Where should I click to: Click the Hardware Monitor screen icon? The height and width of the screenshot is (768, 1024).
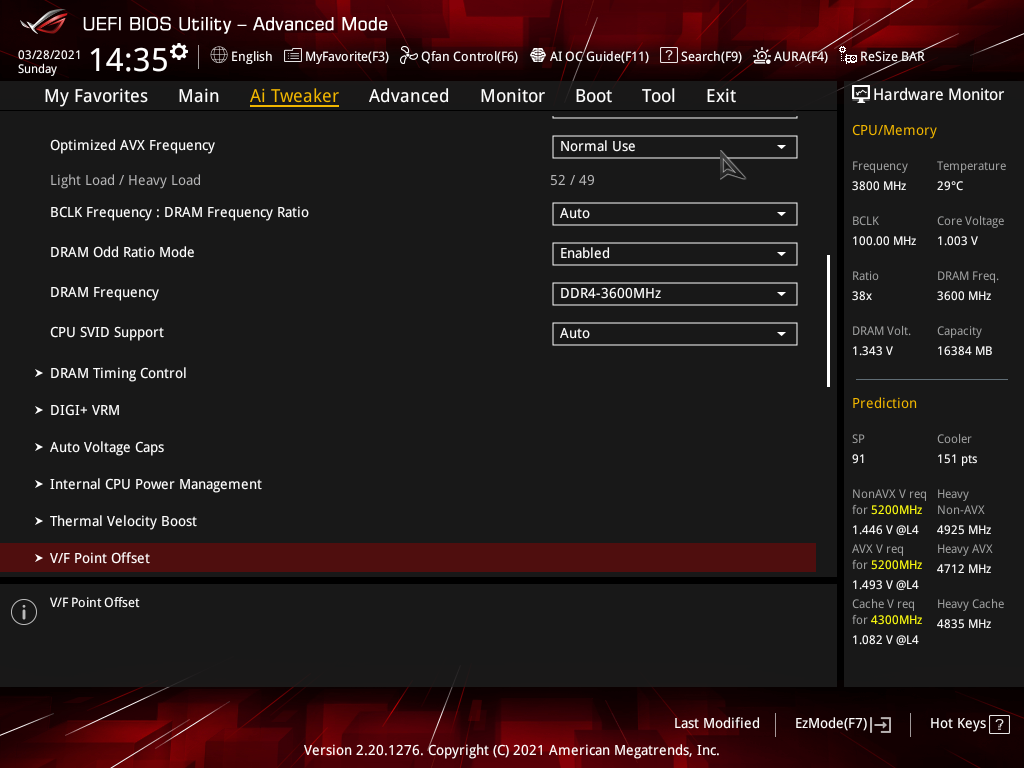point(861,95)
